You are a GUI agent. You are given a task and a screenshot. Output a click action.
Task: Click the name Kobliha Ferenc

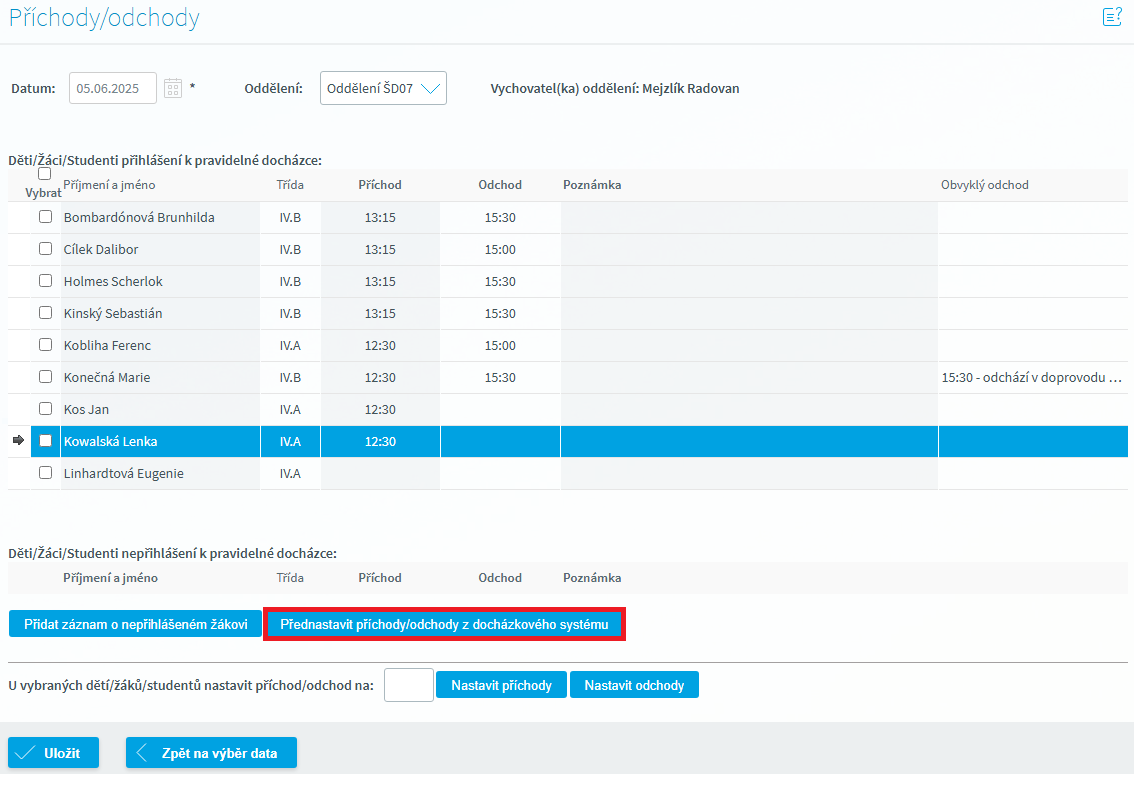(x=107, y=346)
